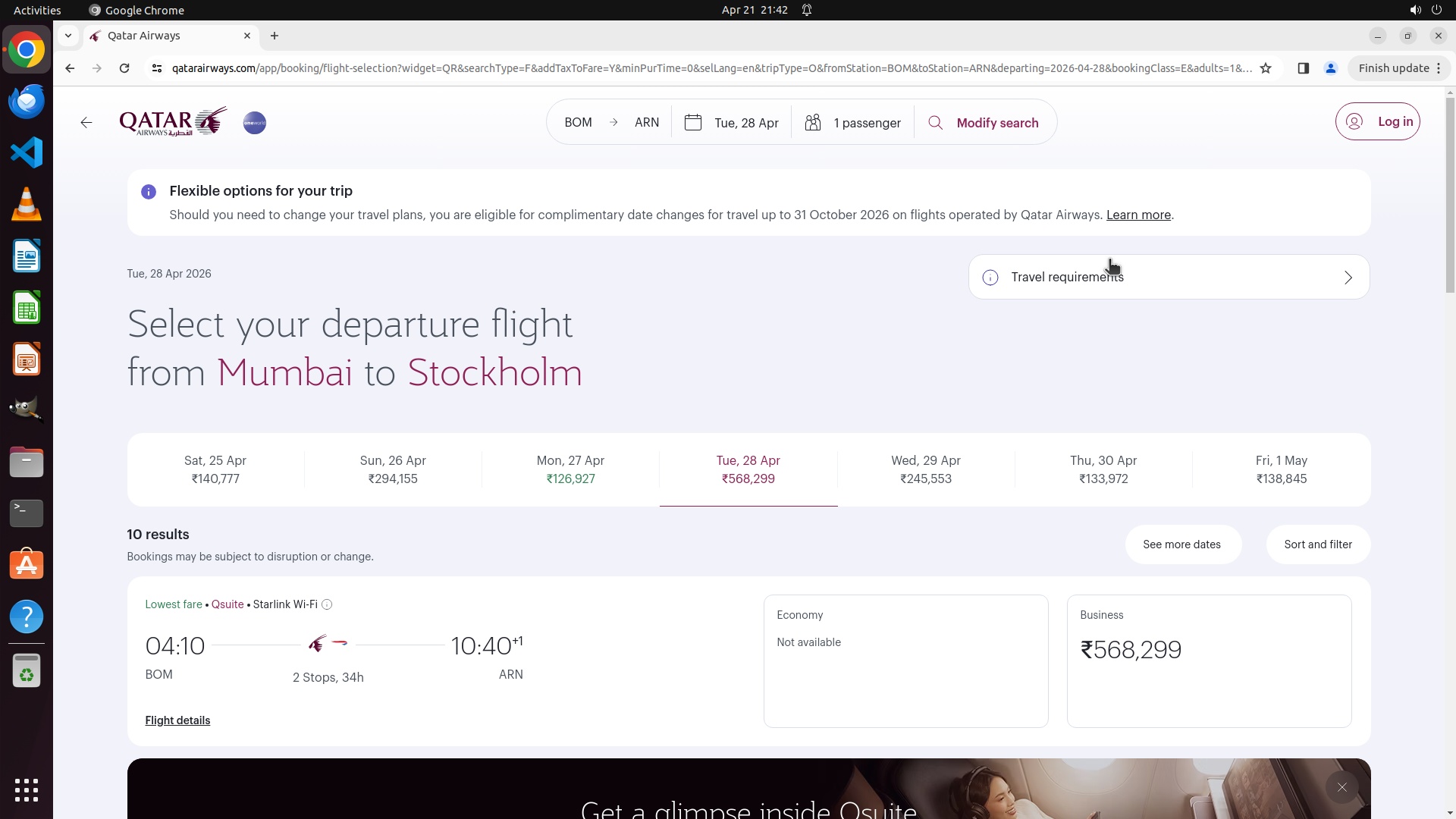The height and width of the screenshot is (819, 1456).
Task: Open VLC from the Ubuntu dock
Action: [27, 205]
